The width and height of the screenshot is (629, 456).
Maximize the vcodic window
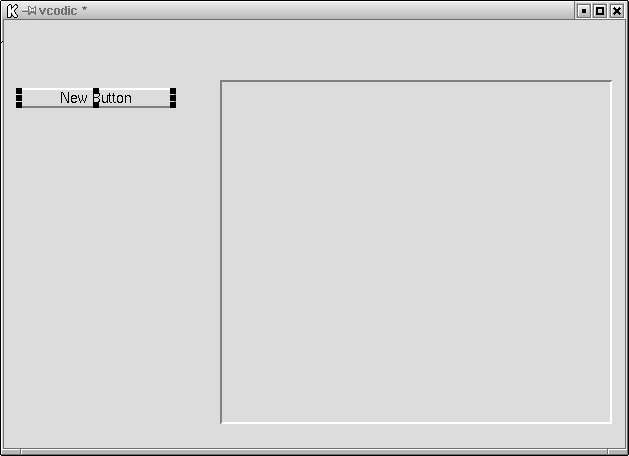point(600,11)
